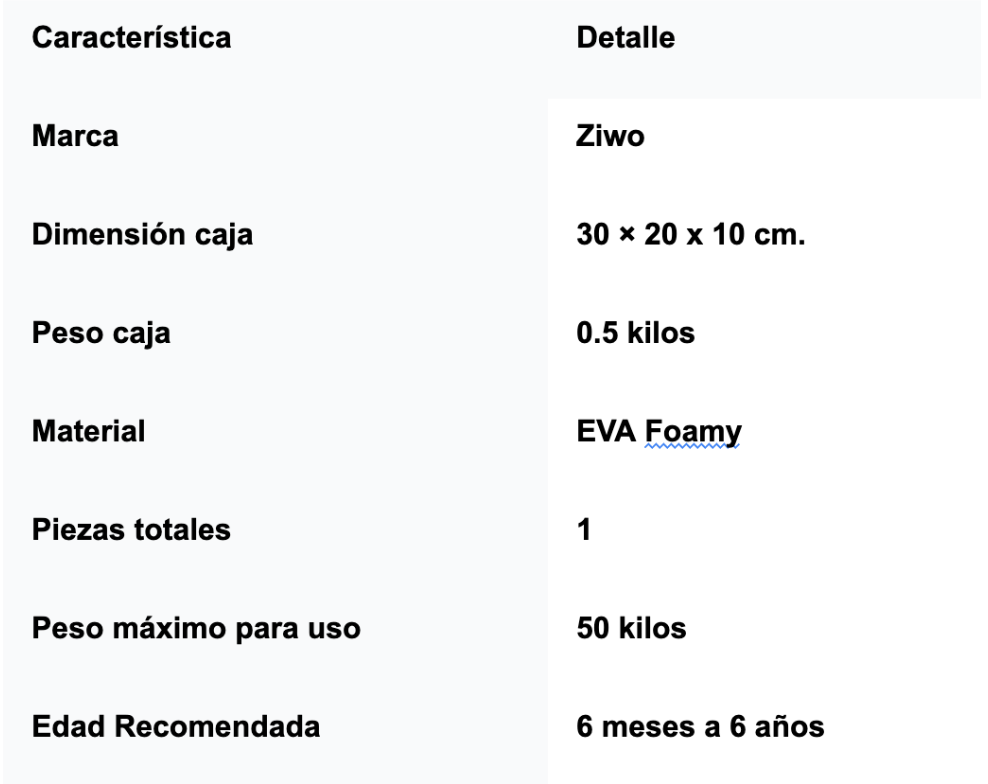The width and height of the screenshot is (988, 784).
Task: Click the "Característica" header cell
Action: (x=132, y=40)
